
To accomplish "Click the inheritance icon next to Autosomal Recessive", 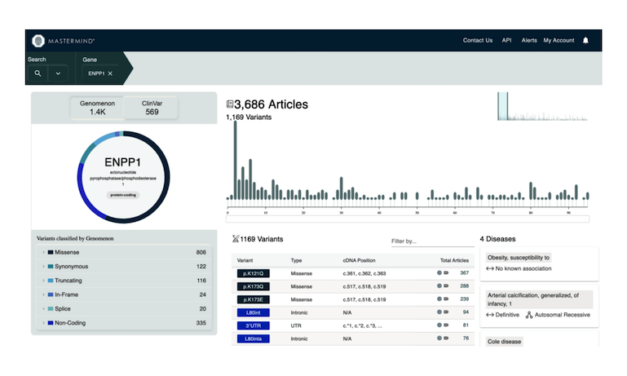I will pyautogui.click(x=529, y=315).
